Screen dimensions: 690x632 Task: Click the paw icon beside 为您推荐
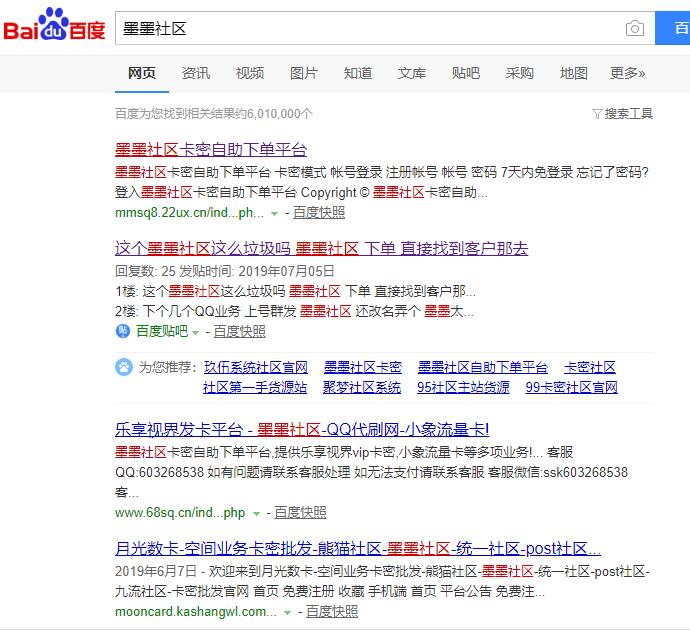click(124, 367)
